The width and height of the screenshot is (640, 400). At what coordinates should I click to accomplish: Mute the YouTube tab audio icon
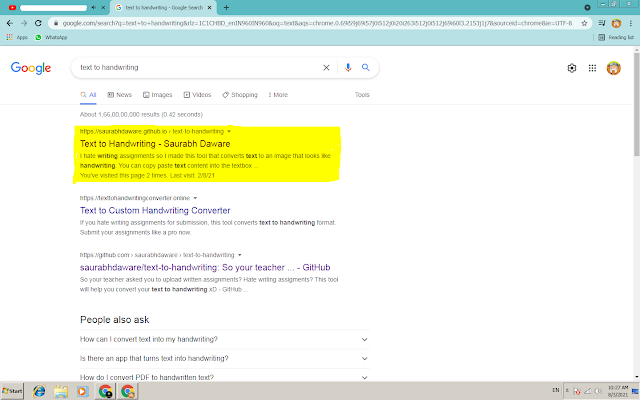[93, 7]
